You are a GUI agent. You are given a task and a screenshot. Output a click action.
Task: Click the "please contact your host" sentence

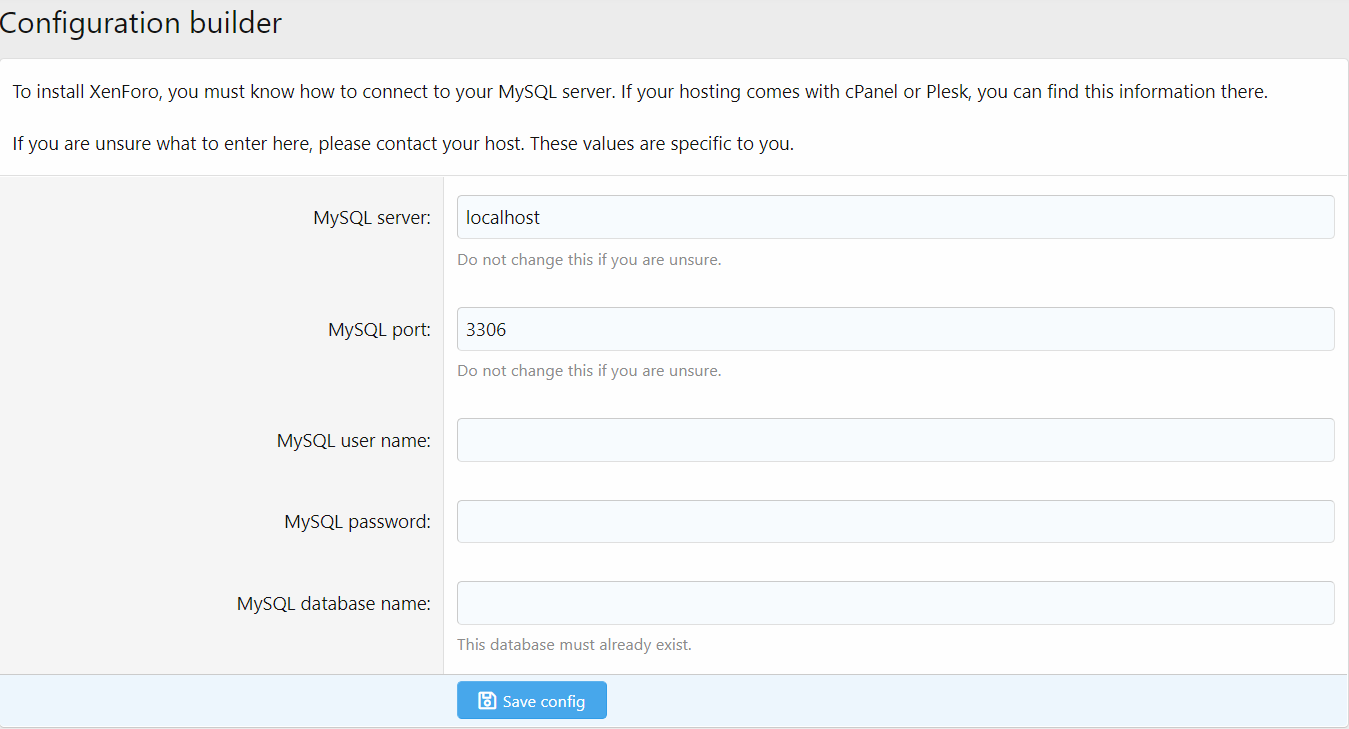pyautogui.click(x=268, y=144)
